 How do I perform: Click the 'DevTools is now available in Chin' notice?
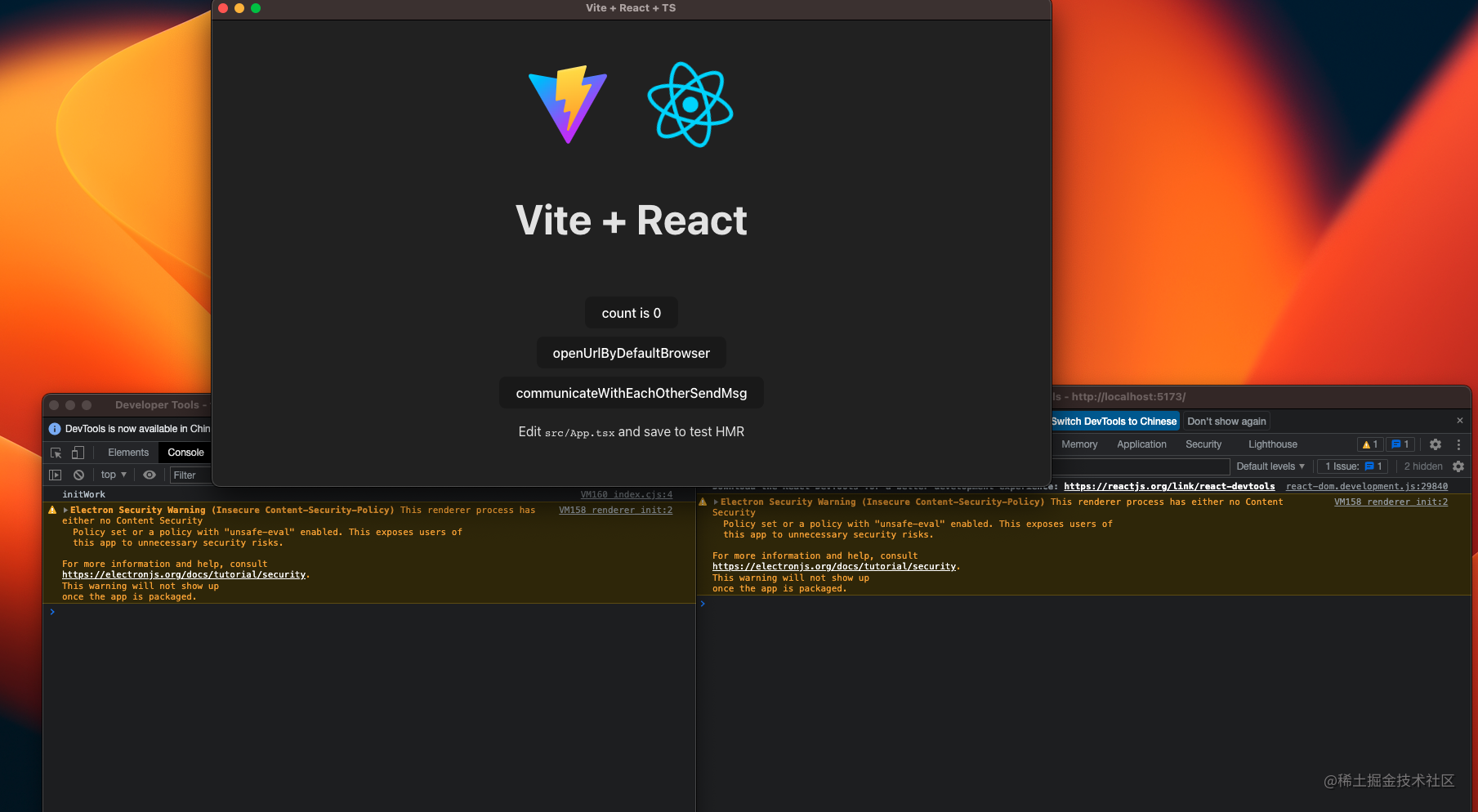137,429
